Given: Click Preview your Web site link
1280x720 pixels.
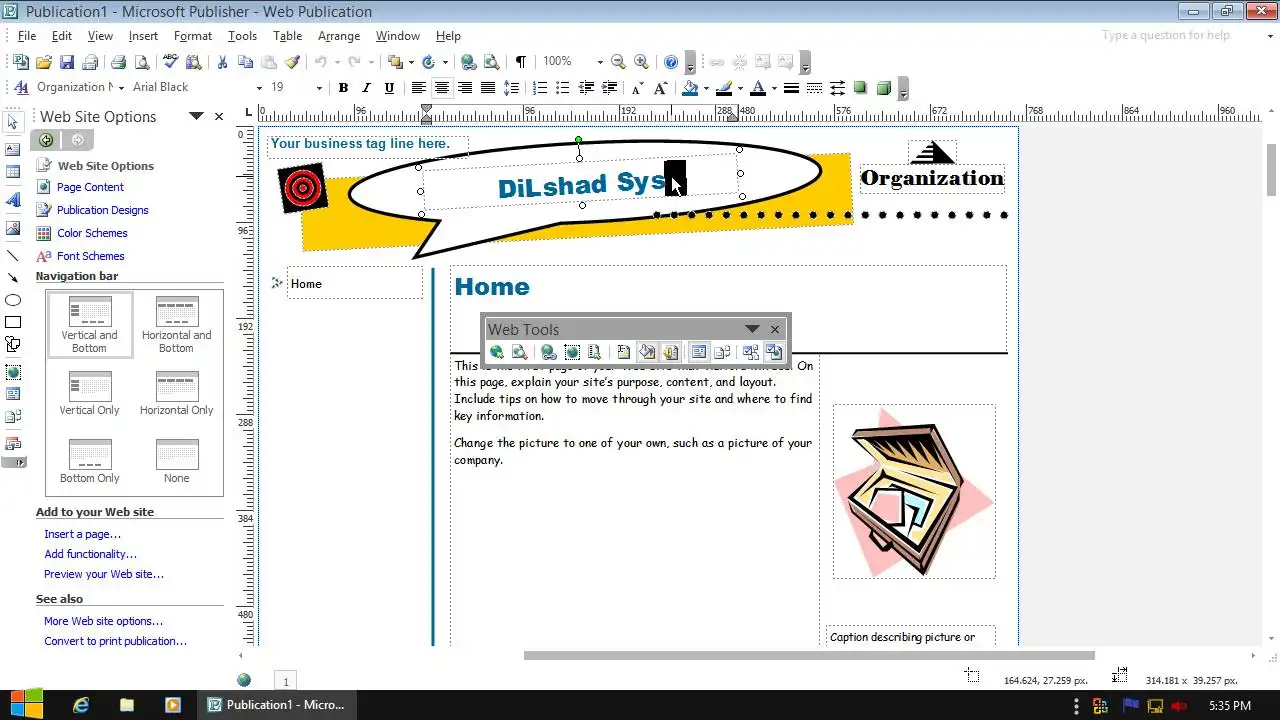Looking at the screenshot, I should 104,574.
